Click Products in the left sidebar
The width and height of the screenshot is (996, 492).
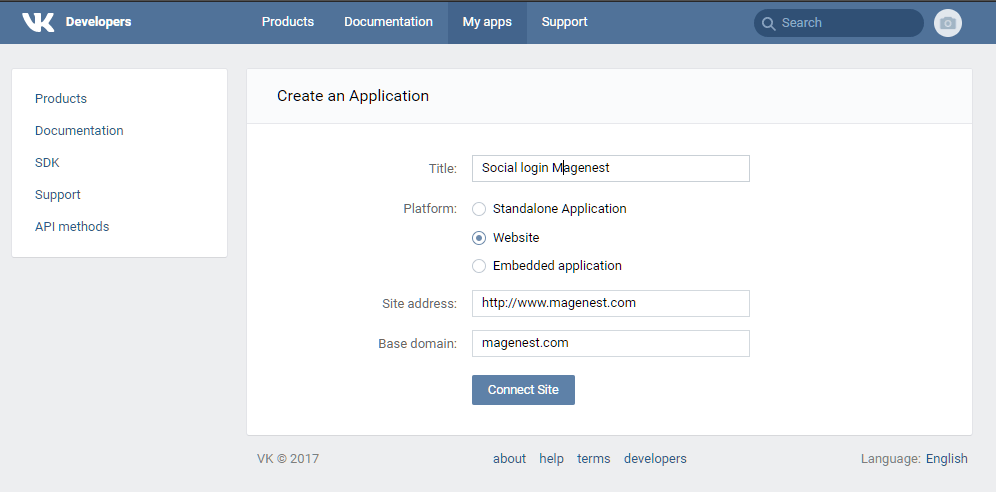(61, 98)
